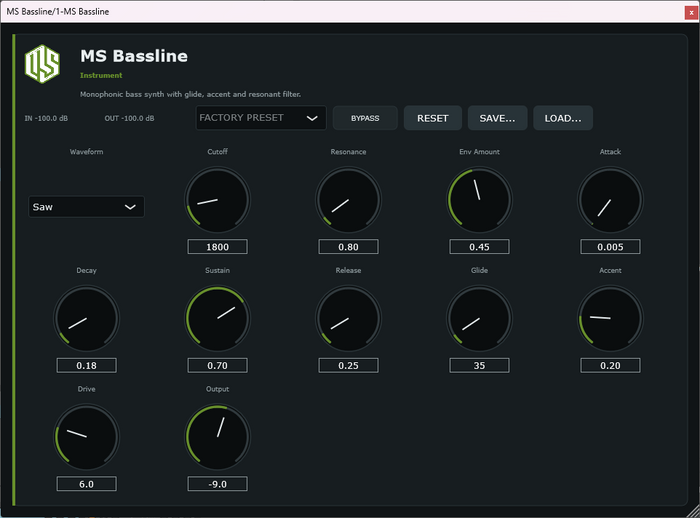Select the Drive value field showing 6.0
The width and height of the screenshot is (700, 518).
(86, 484)
